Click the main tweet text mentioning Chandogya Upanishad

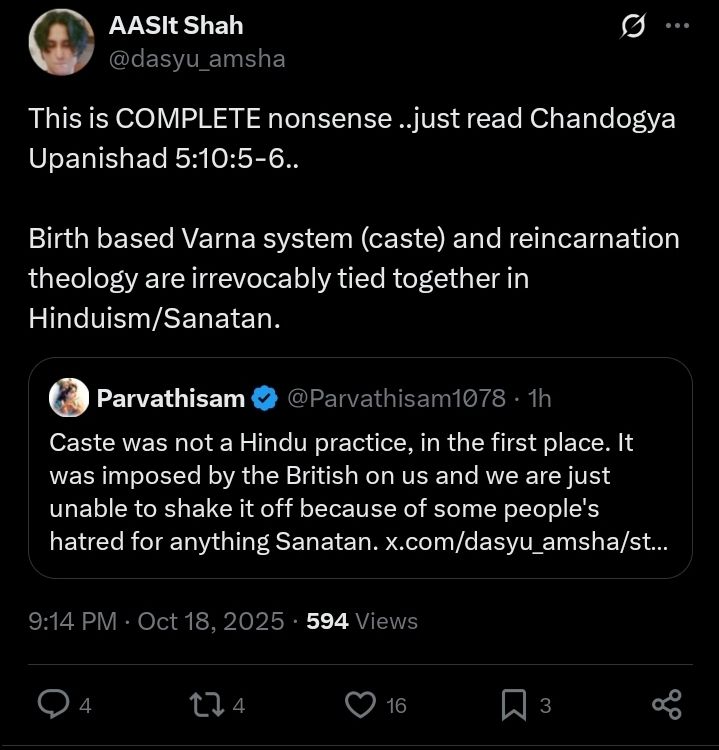[x=352, y=134]
